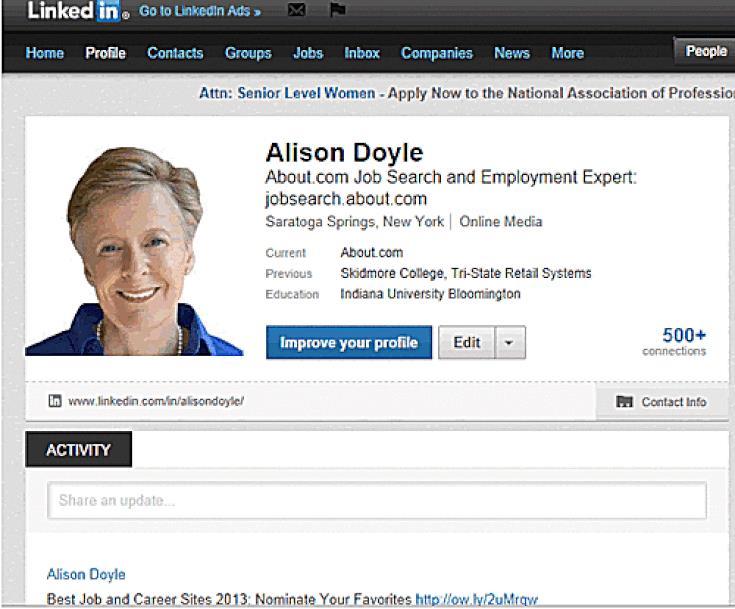The width and height of the screenshot is (735, 609).
Task: Click the Edit button
Action: pyautogui.click(x=466, y=342)
